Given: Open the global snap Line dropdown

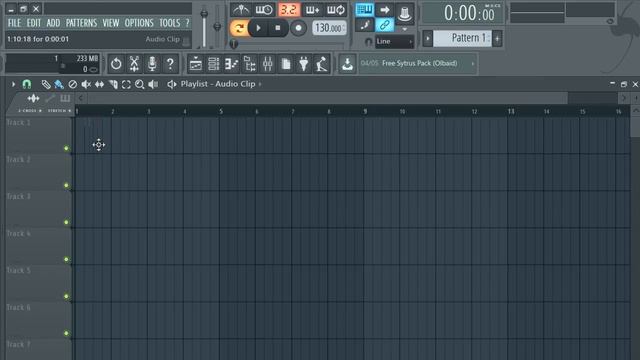Looking at the screenshot, I should pos(394,41).
